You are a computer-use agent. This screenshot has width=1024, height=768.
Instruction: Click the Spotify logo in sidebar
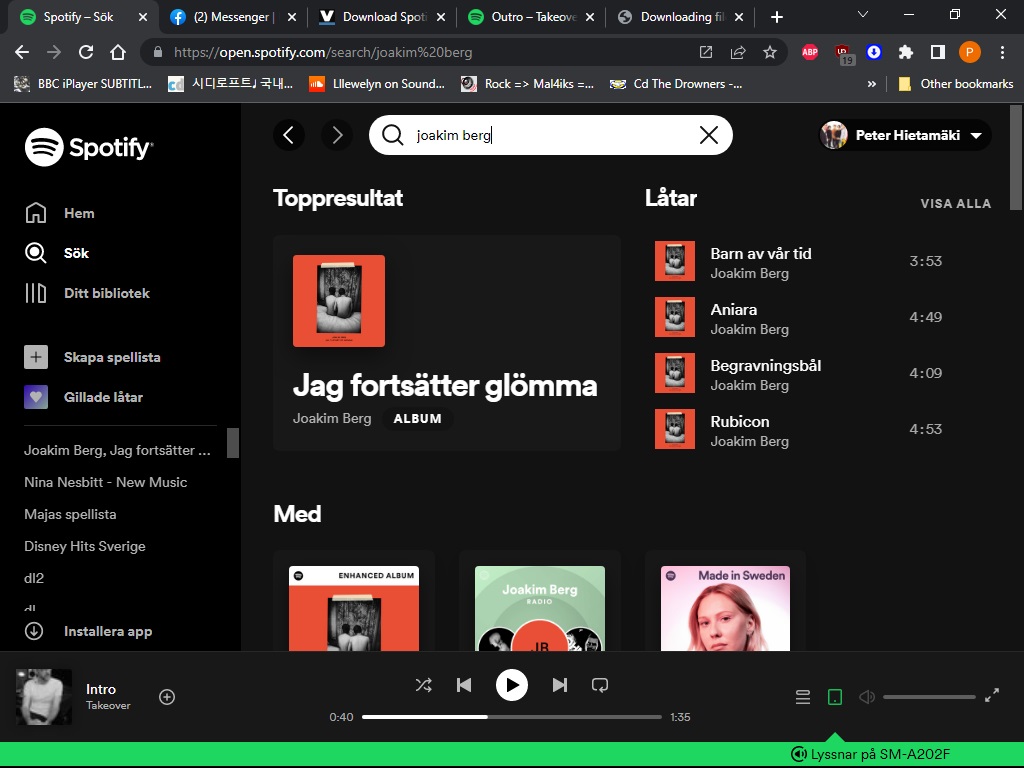tap(89, 147)
